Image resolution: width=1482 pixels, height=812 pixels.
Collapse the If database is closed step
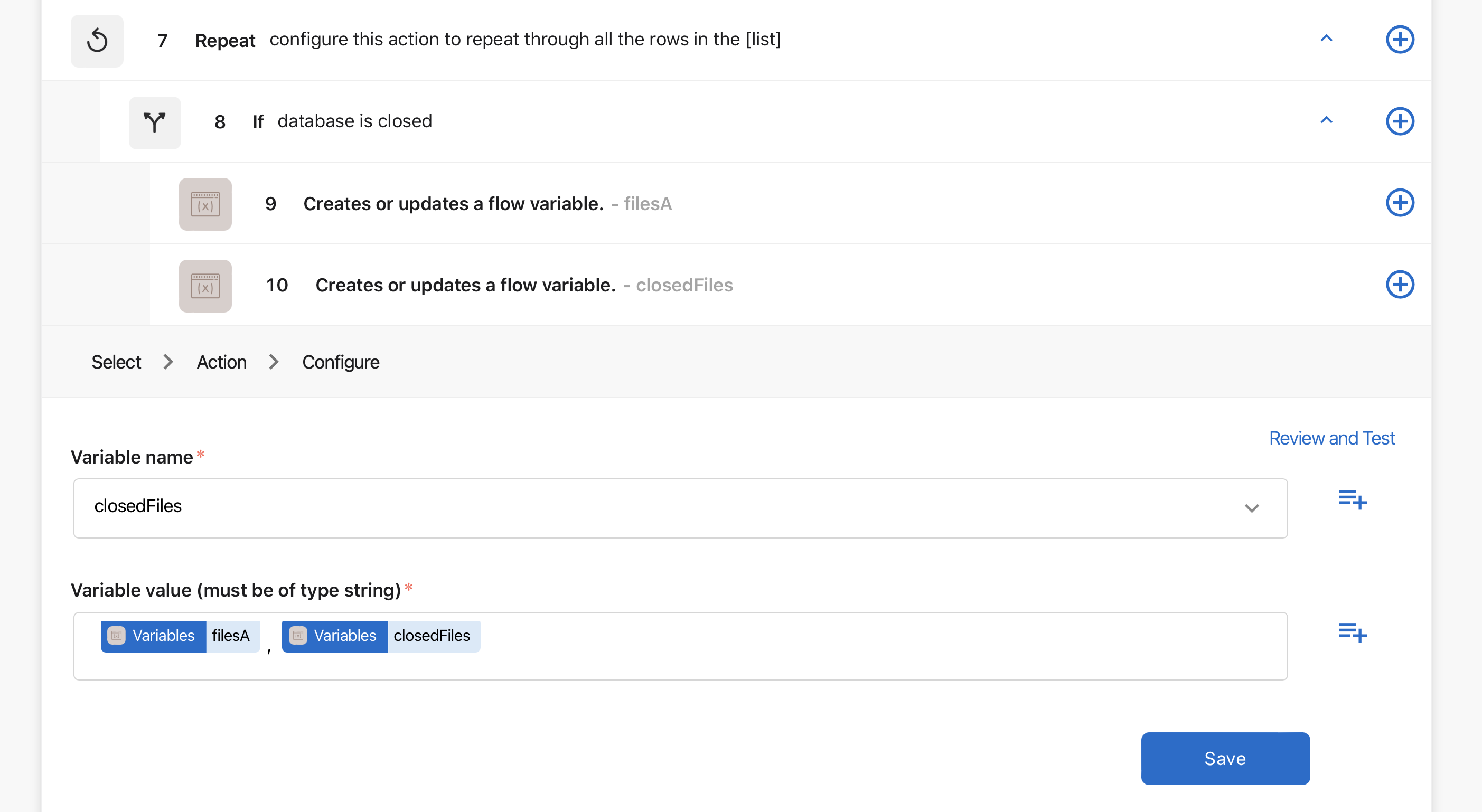(x=1326, y=120)
